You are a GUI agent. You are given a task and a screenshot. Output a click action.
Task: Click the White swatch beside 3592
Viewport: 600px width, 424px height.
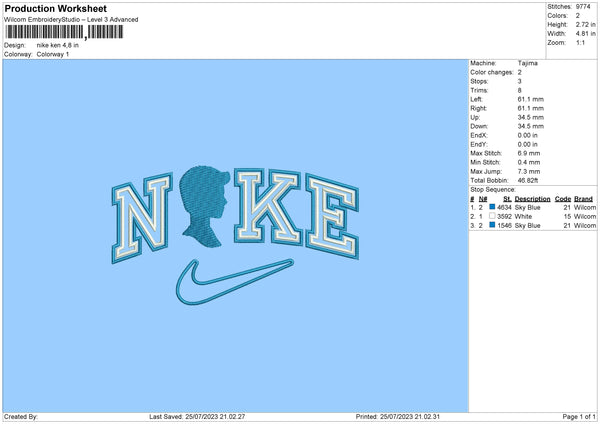pyautogui.click(x=492, y=216)
